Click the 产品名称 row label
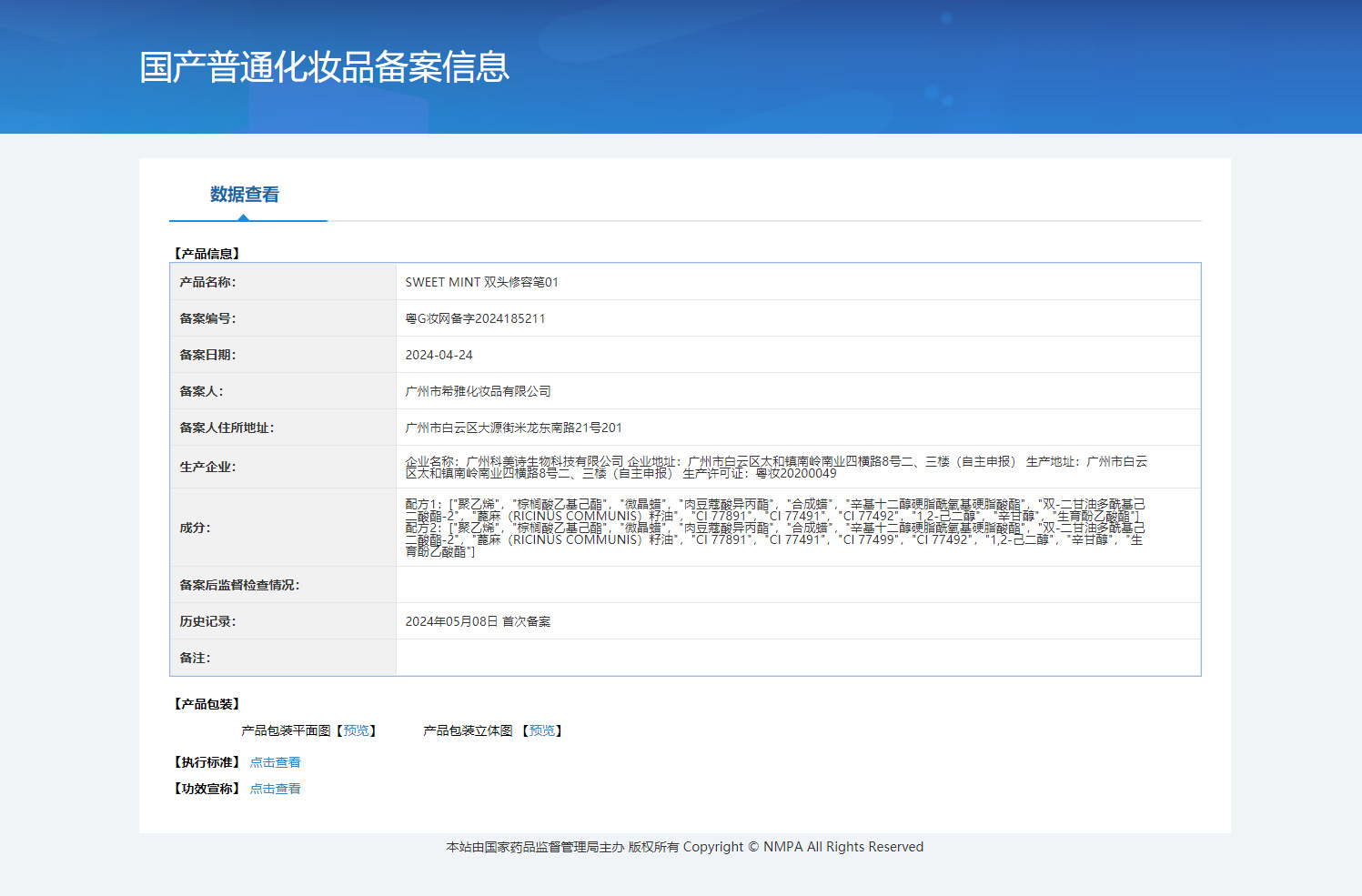Screen dimensions: 1362x896 pyautogui.click(x=207, y=282)
